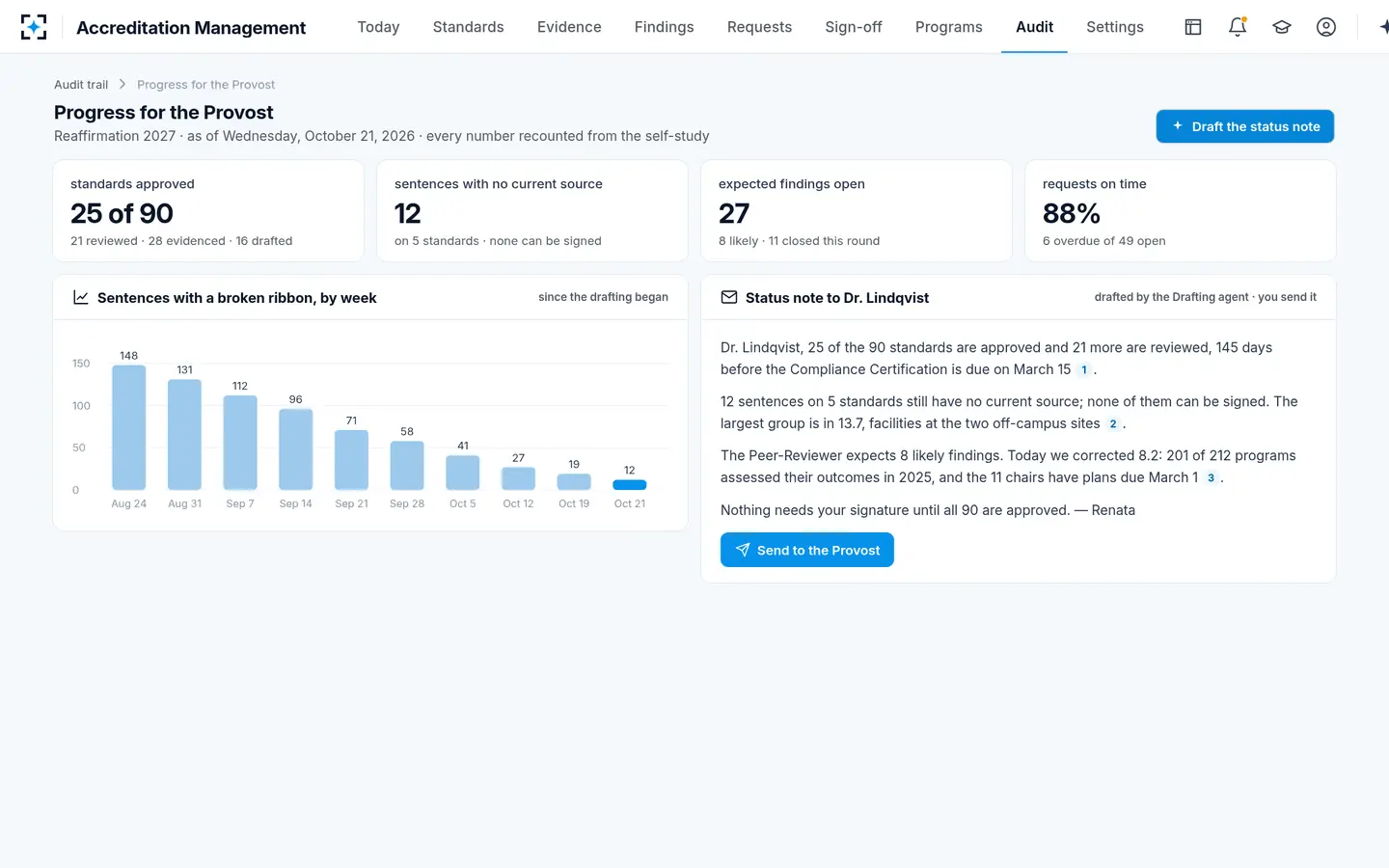Click the sparkle icon at top right edge

click(1384, 27)
